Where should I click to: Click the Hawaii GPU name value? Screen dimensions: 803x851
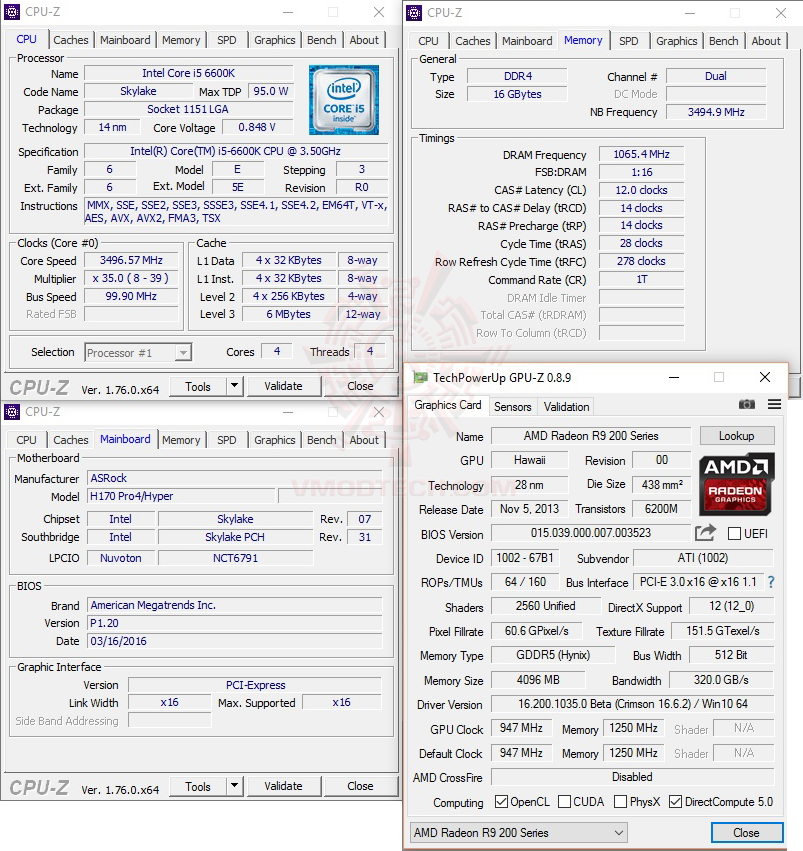(x=530, y=460)
